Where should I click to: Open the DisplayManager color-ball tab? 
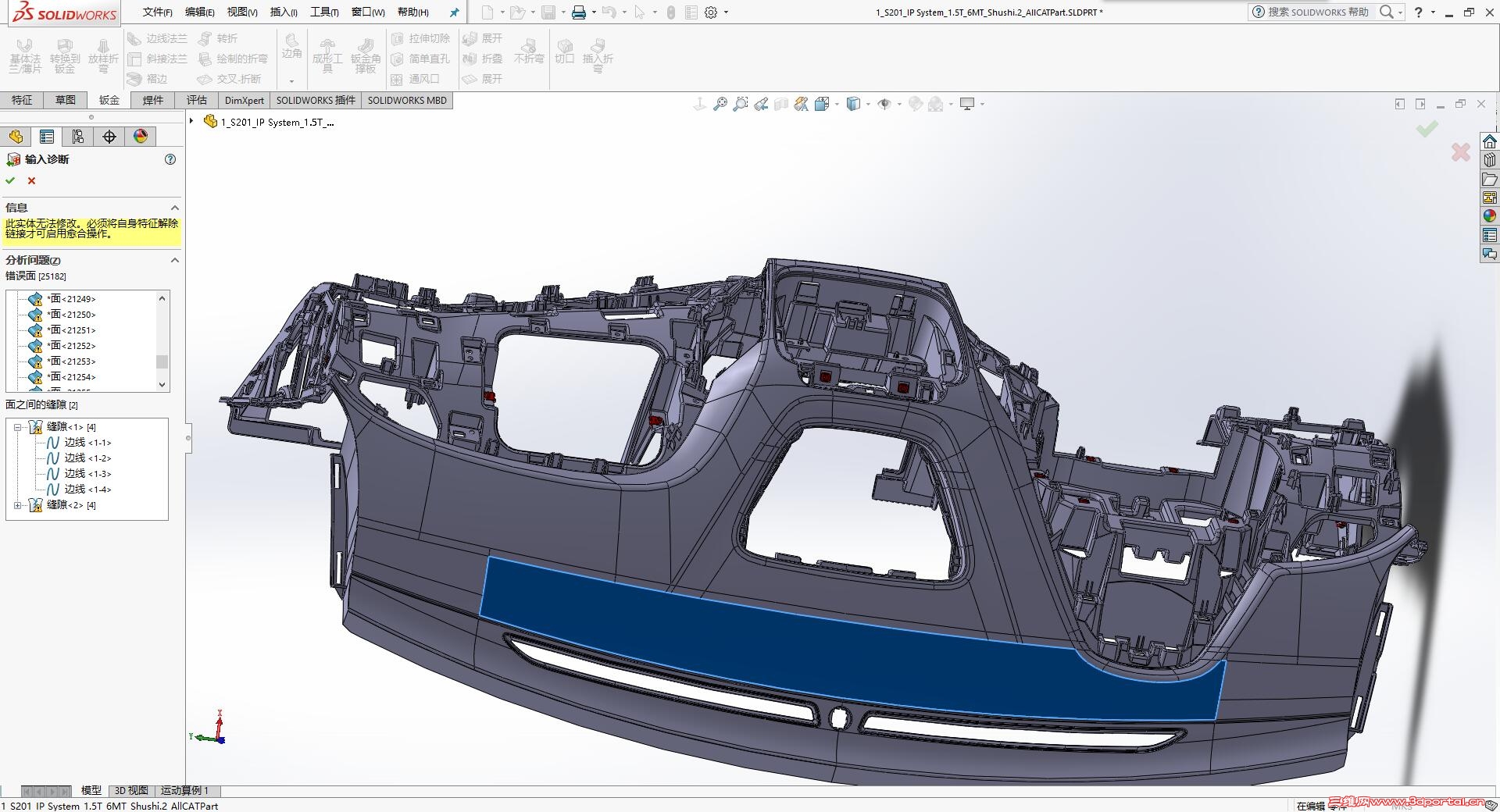coord(141,137)
